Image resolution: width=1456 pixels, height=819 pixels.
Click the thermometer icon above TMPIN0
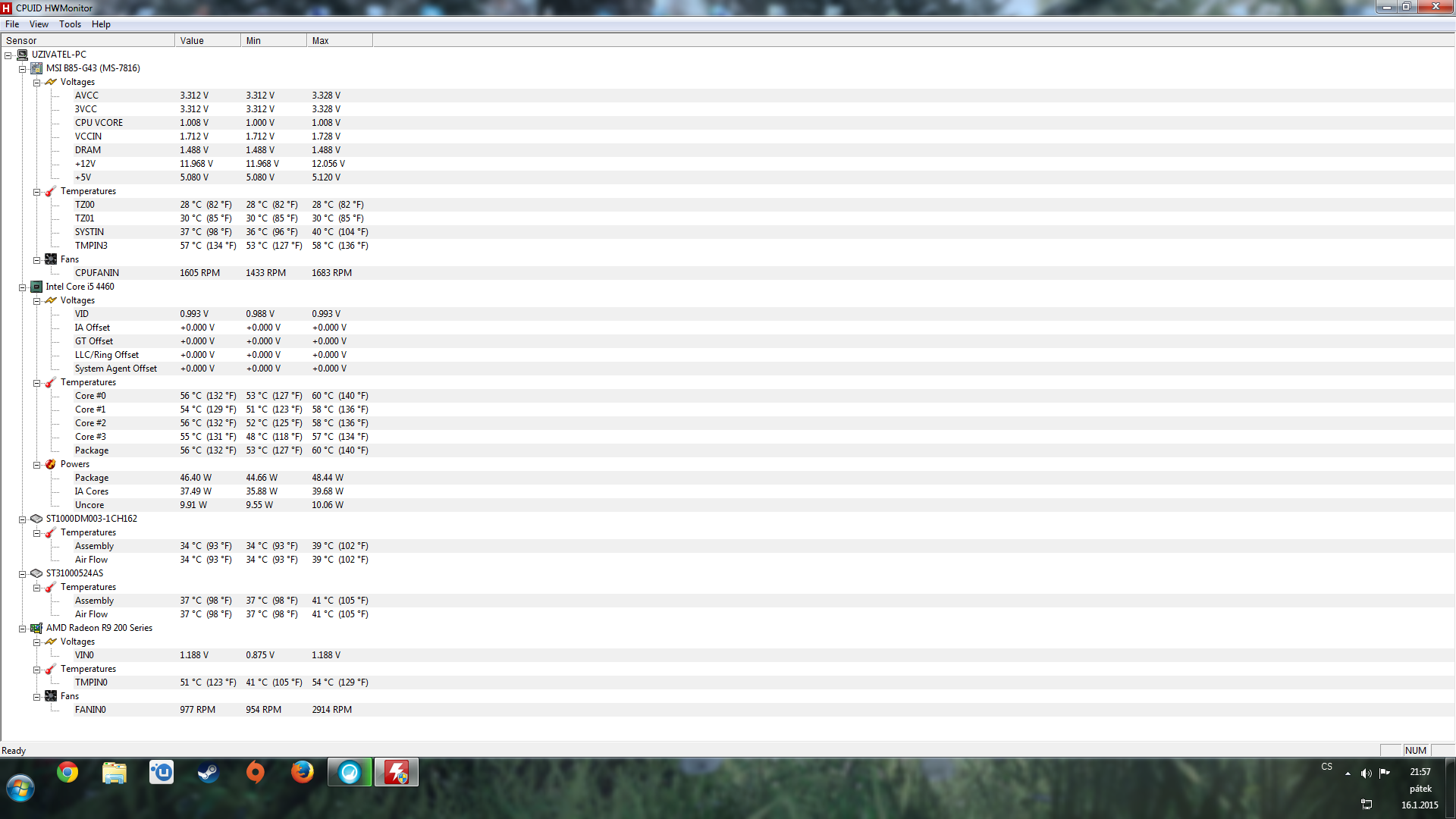point(51,669)
